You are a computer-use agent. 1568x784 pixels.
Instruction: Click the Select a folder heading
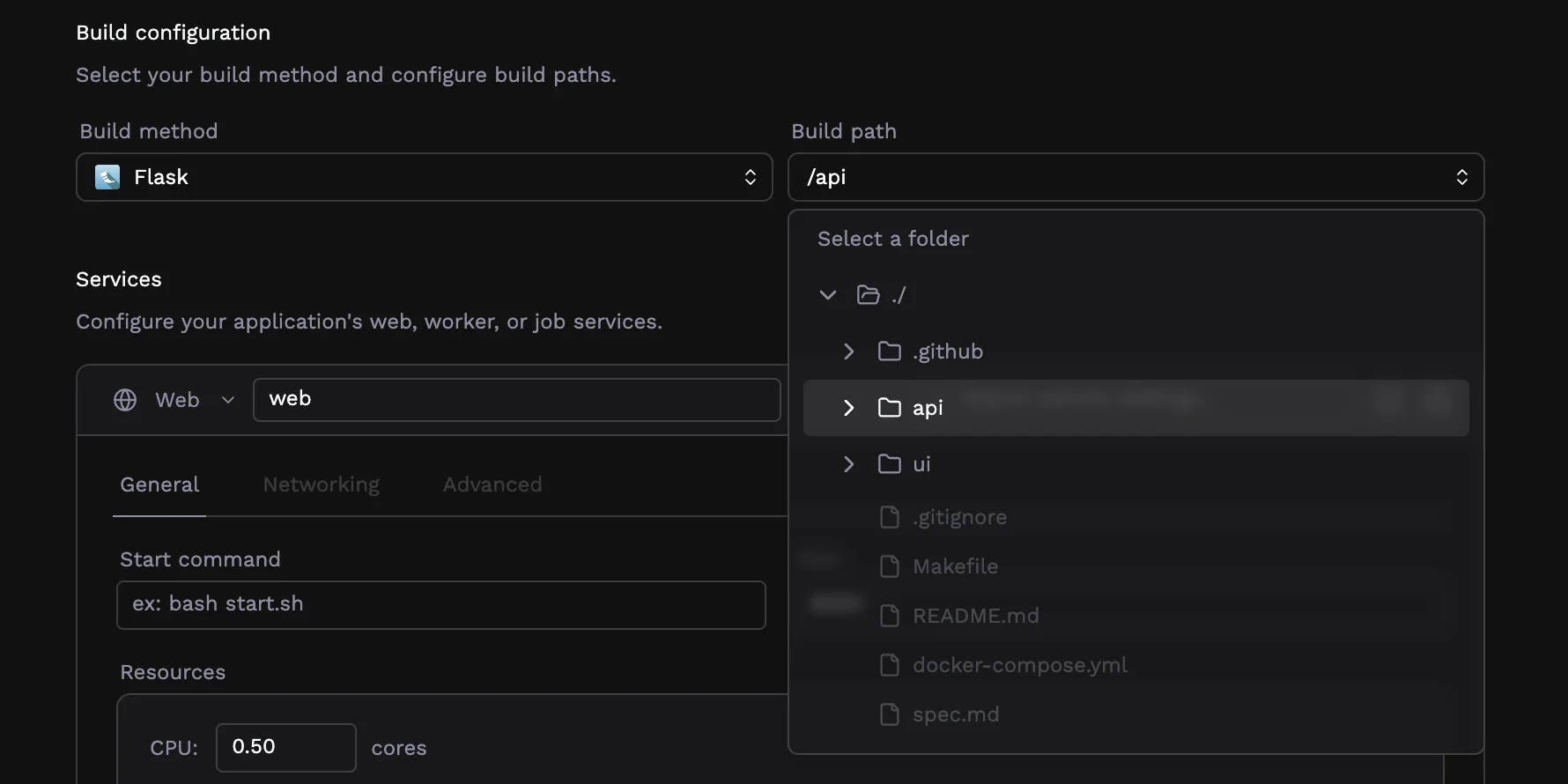pos(893,239)
